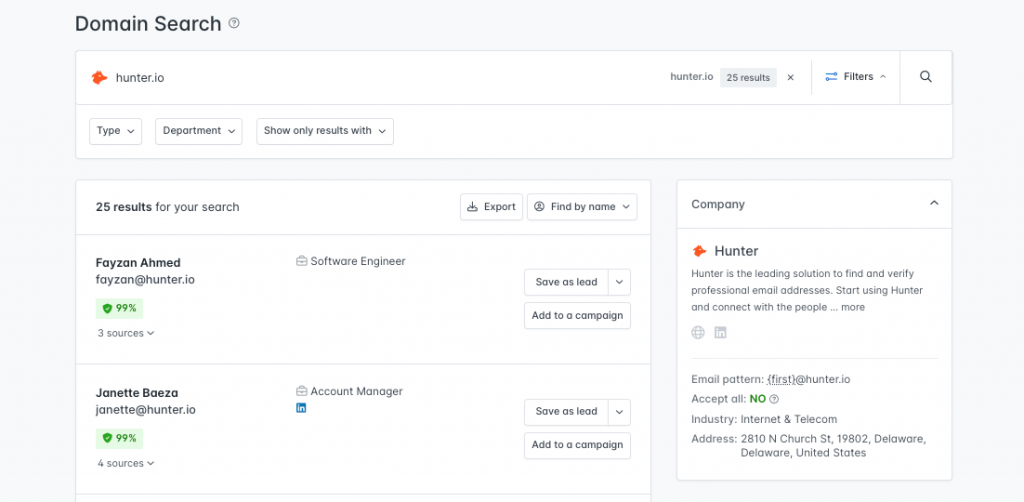Click the briefcase icon beside Account Manager
1024x502 pixels.
point(302,392)
